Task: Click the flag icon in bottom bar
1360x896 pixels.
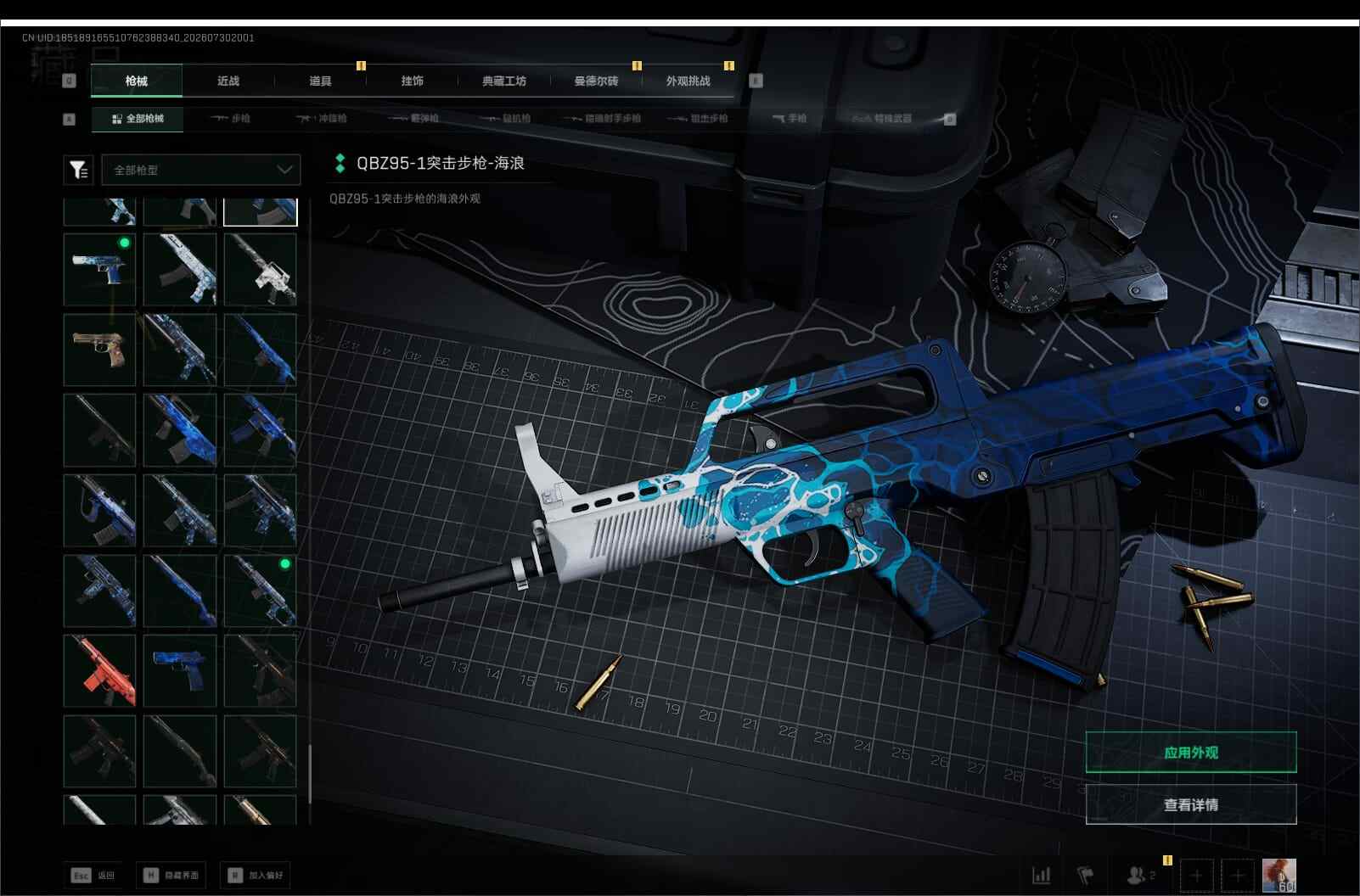Action: 1086,875
